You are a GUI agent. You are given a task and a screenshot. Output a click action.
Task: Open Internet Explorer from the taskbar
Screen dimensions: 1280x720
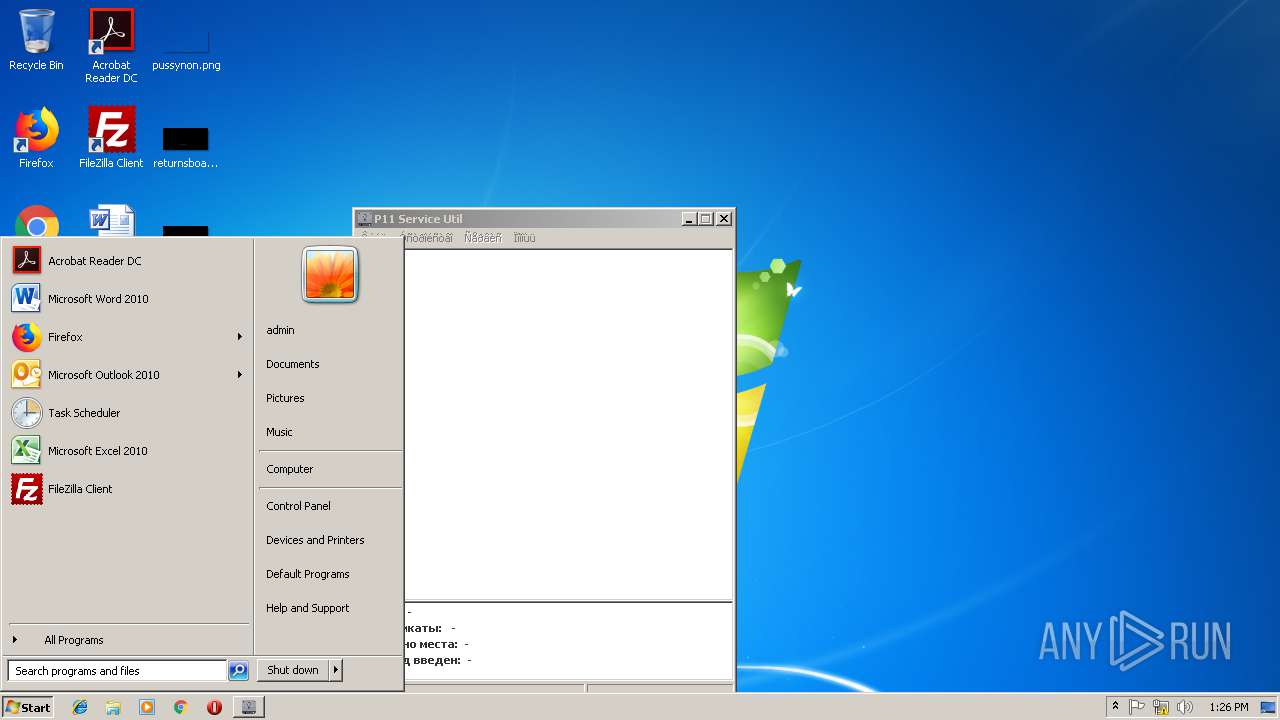[80, 707]
